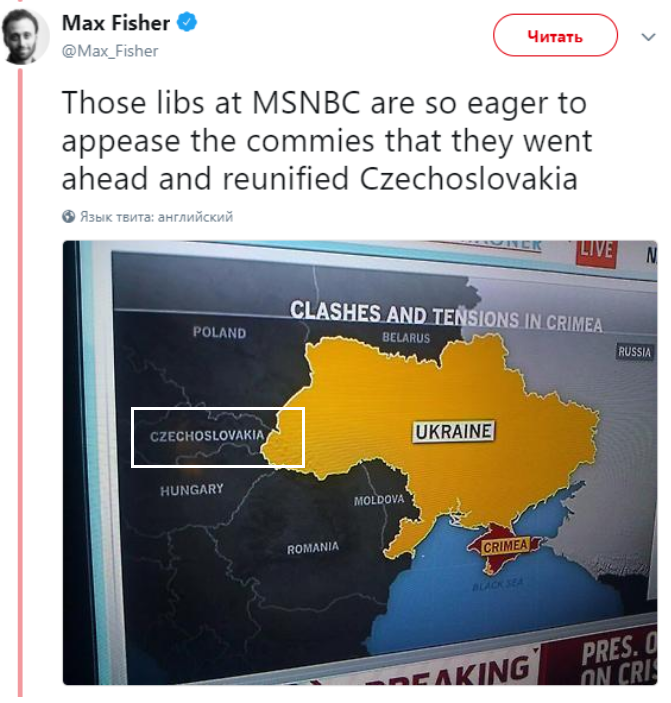Screen dimensions: 671x703
Task: Click the MOLDOVA label on the map
Action: pyautogui.click(x=379, y=499)
